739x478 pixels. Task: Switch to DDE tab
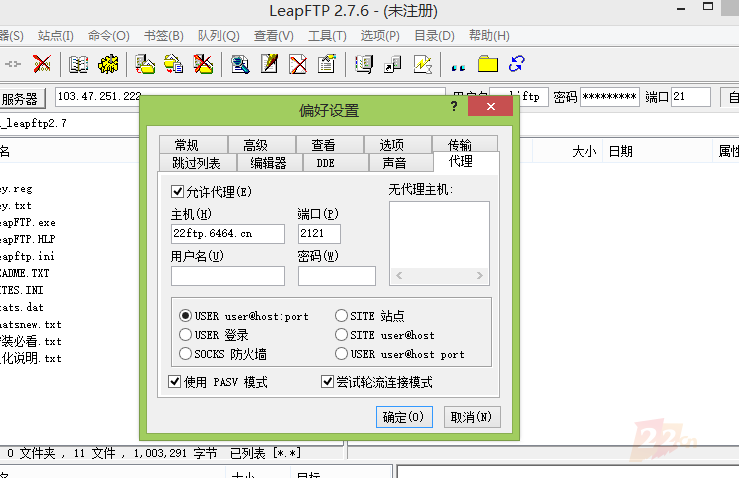[x=336, y=163]
